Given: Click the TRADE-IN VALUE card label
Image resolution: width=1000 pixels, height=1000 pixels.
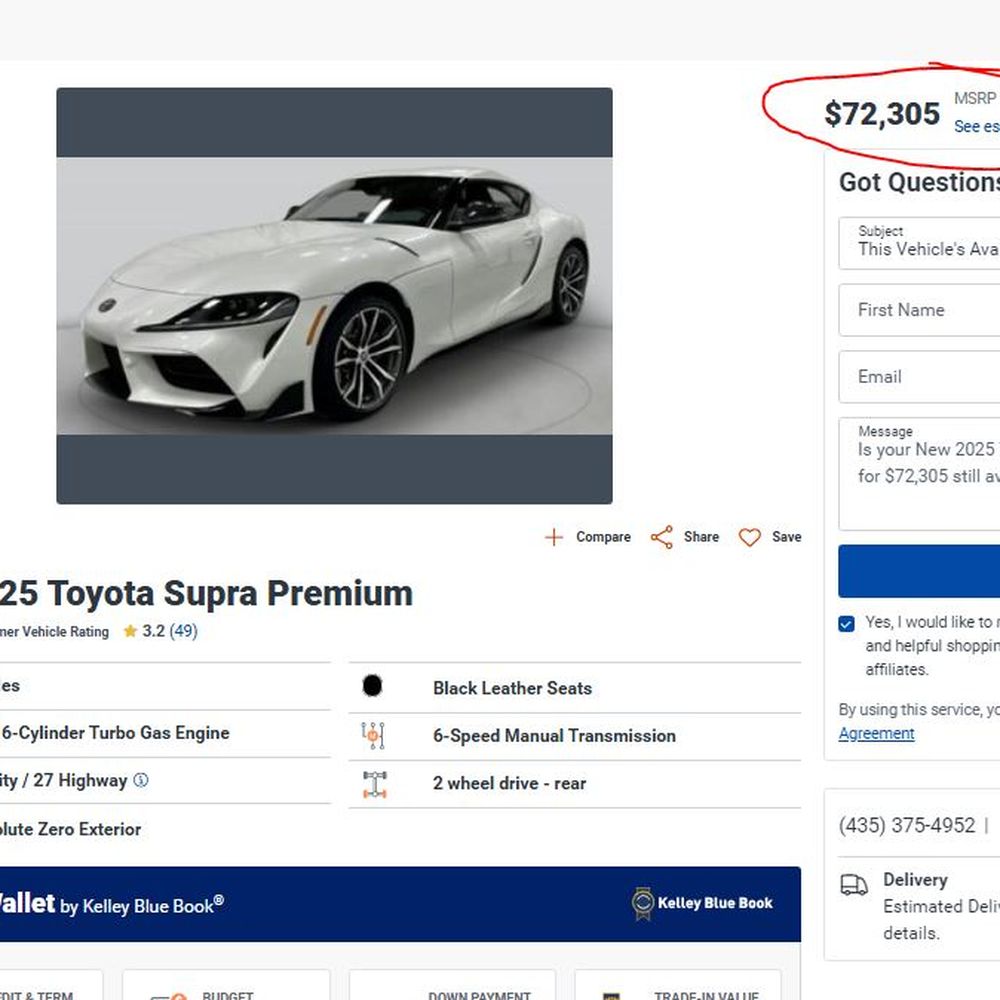Looking at the screenshot, I should pos(706,995).
